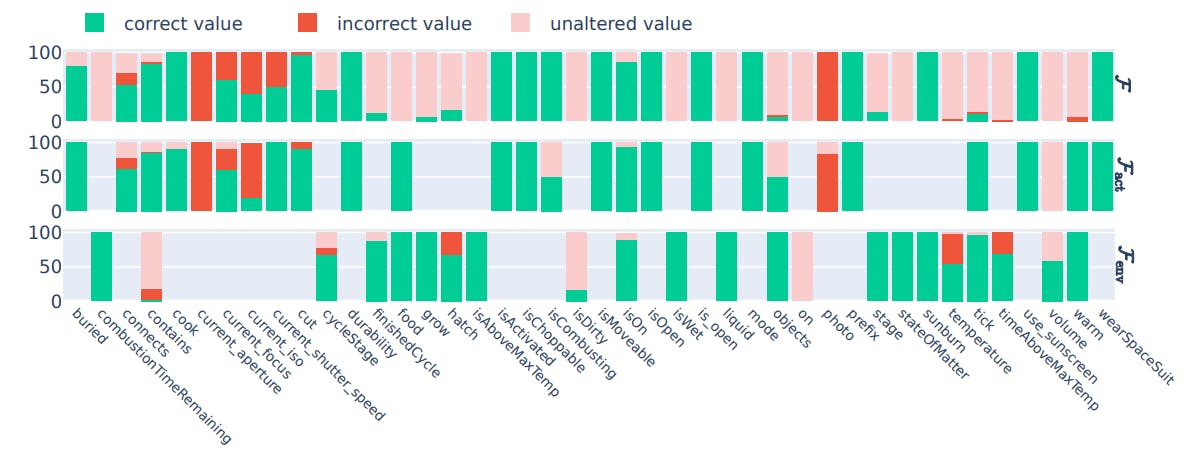Click the "isChoppable" x-axis label

coord(557,342)
